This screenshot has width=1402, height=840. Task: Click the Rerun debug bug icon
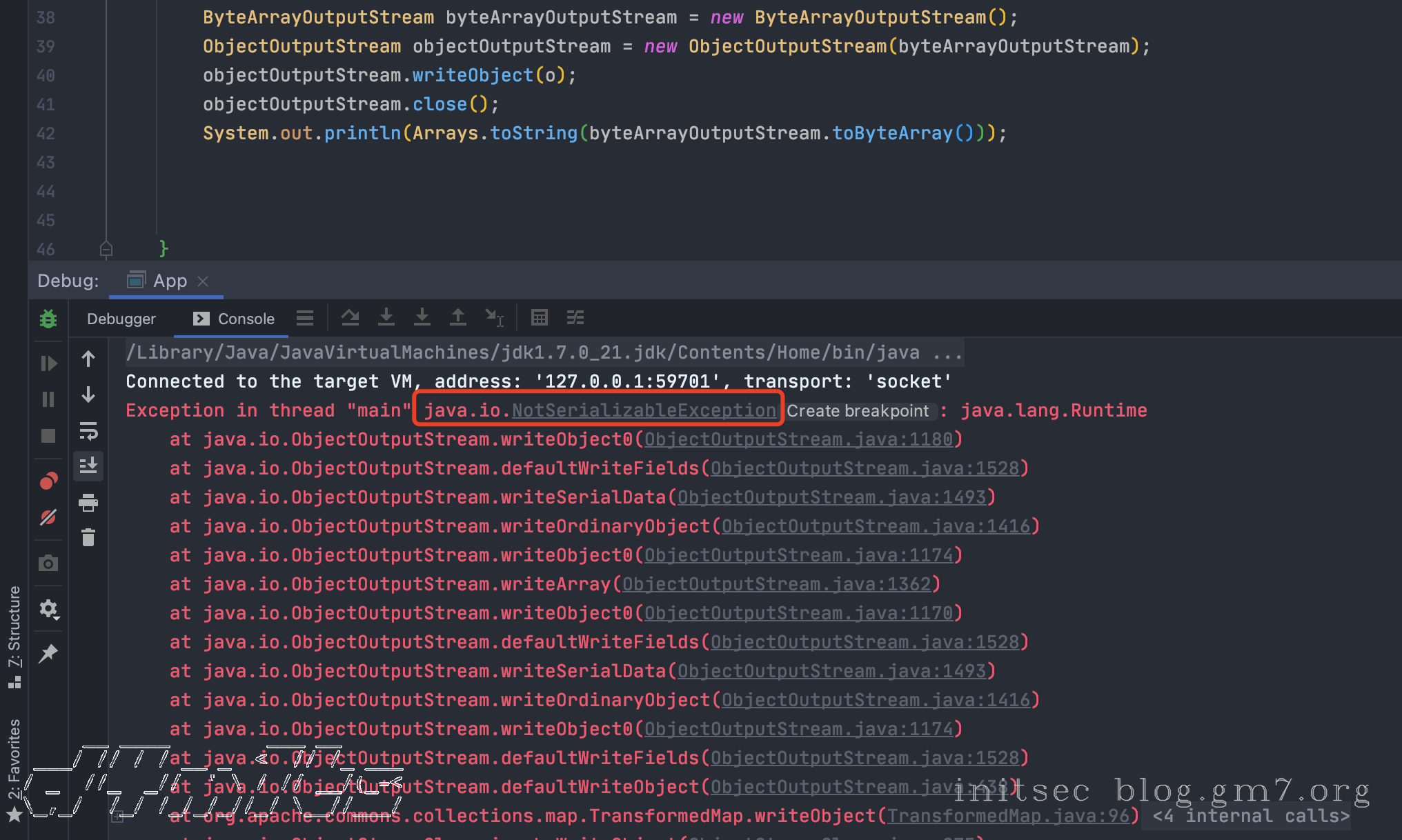pos(48,319)
